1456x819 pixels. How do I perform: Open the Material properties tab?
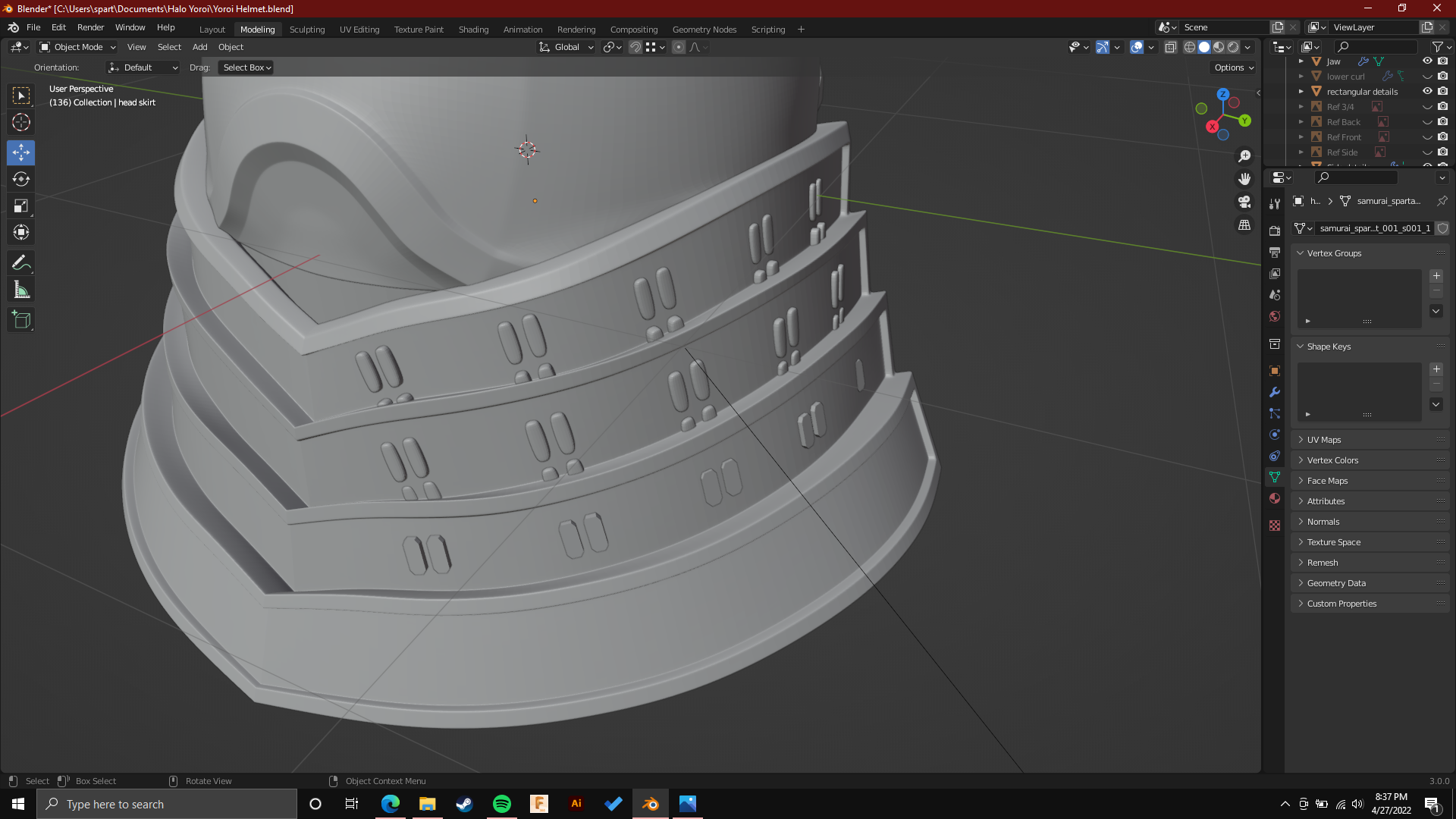pos(1275,498)
